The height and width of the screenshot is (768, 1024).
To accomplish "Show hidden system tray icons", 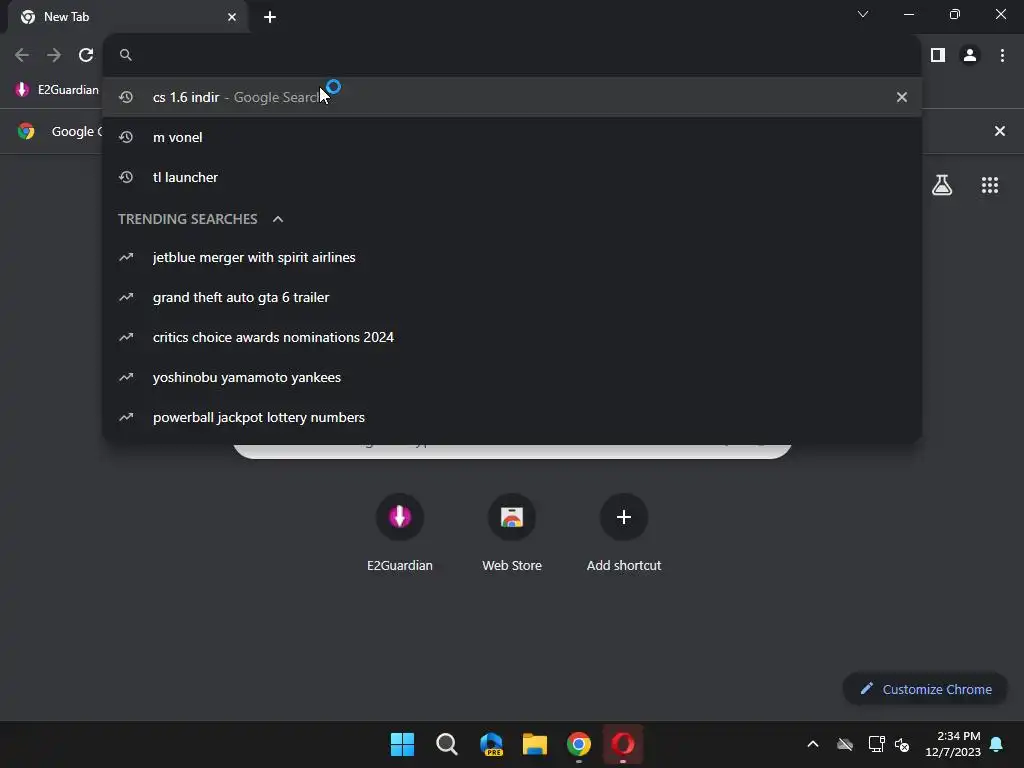I will pyautogui.click(x=813, y=744).
